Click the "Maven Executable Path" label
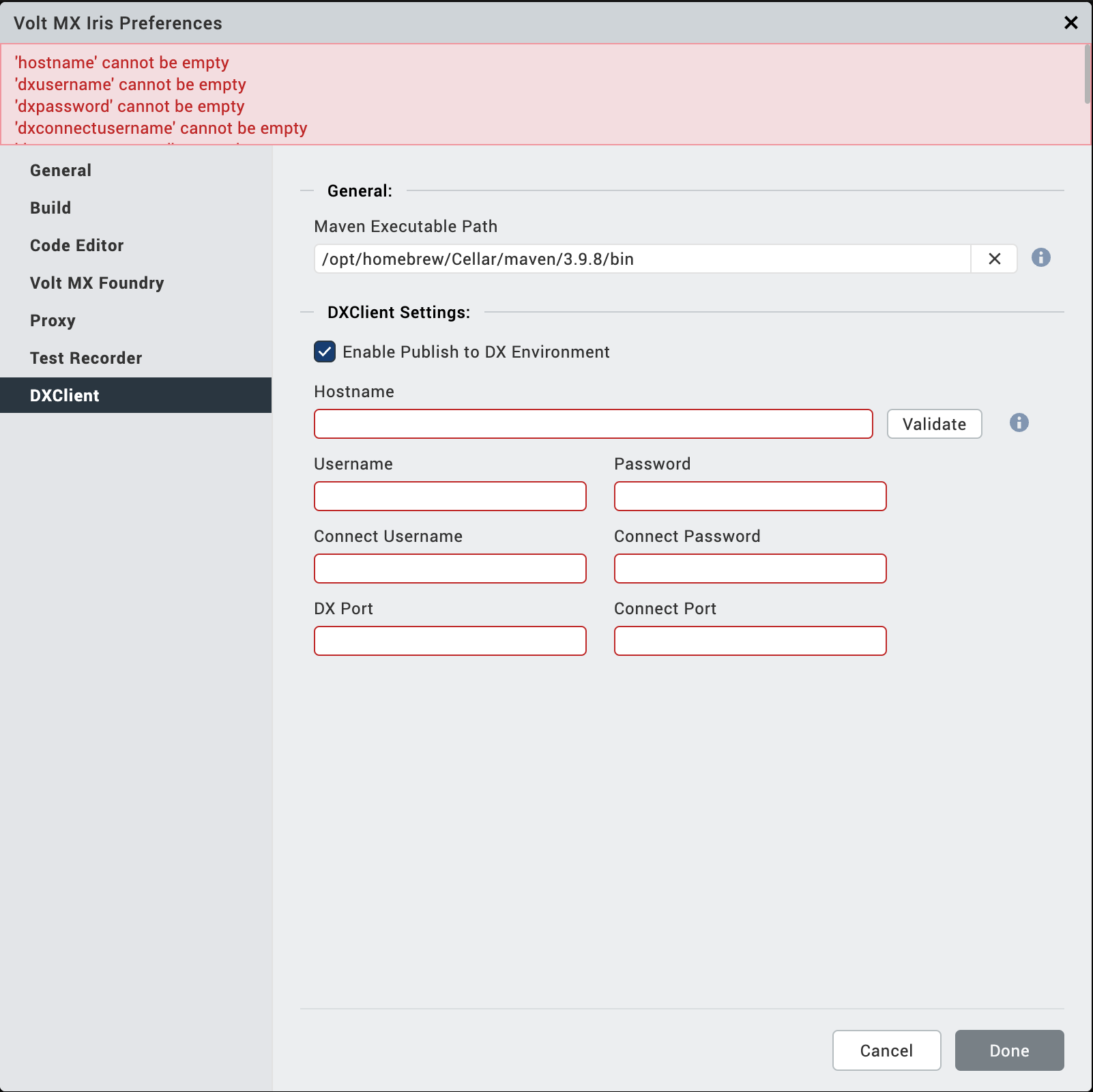Screen dimensions: 1093x1092 (405, 227)
